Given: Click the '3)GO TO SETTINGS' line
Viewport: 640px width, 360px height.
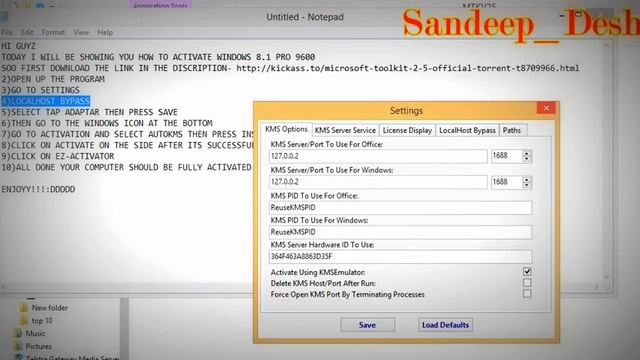Looking at the screenshot, I should pyautogui.click(x=40, y=90).
